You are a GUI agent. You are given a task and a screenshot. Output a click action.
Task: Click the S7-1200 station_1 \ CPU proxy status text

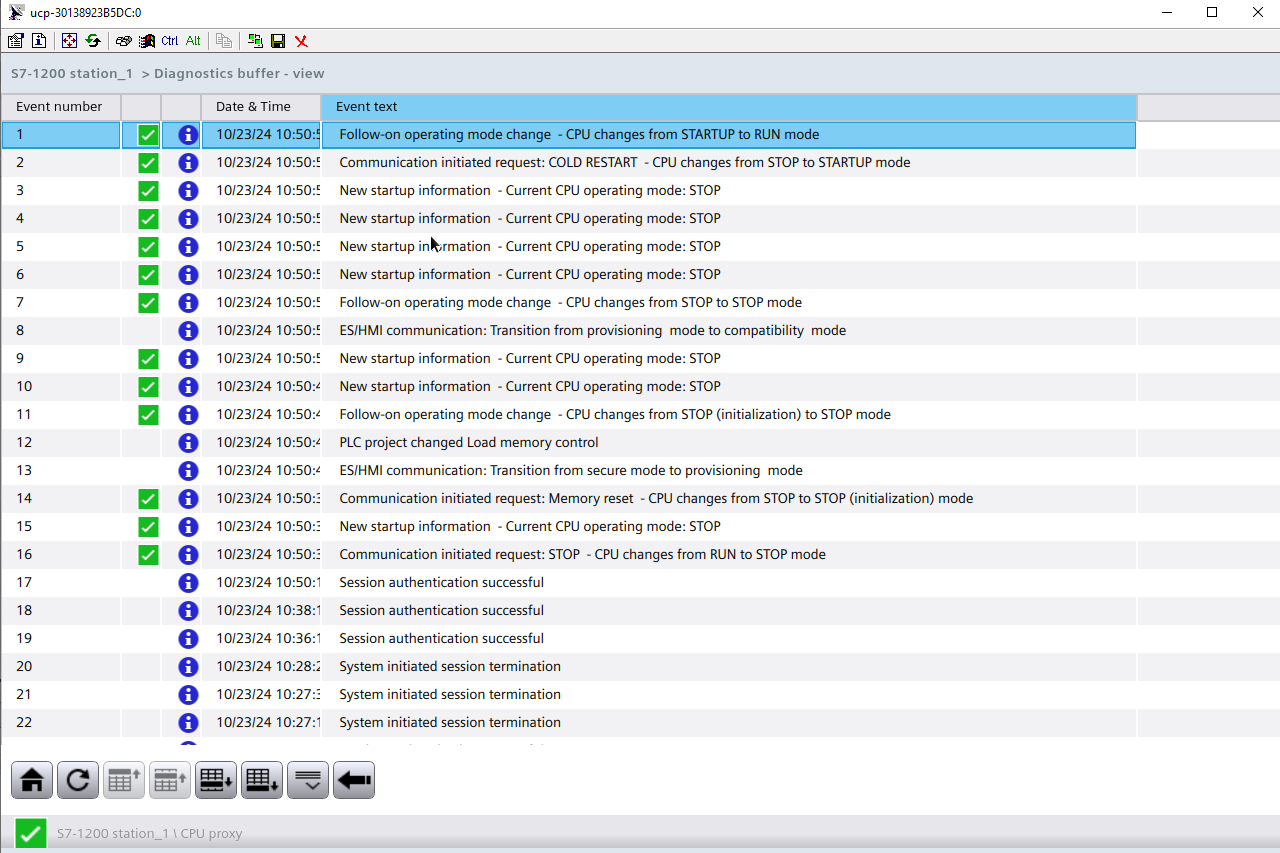149,834
